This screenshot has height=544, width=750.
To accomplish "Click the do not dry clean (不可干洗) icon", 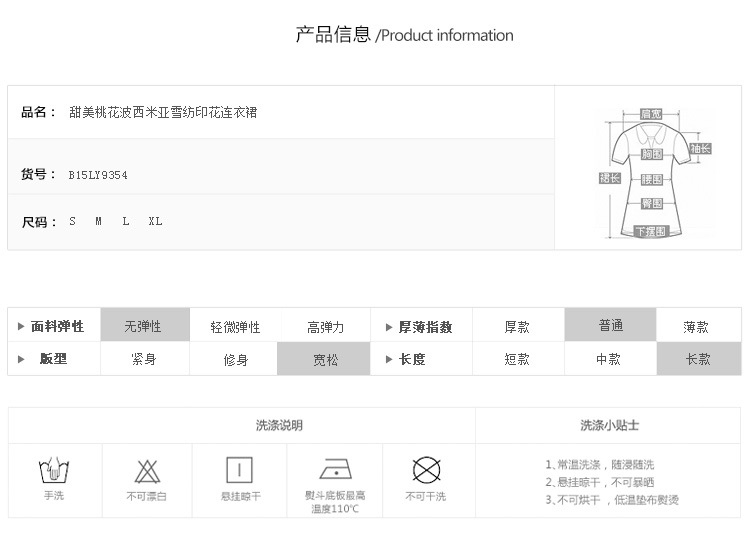I will coord(427,470).
